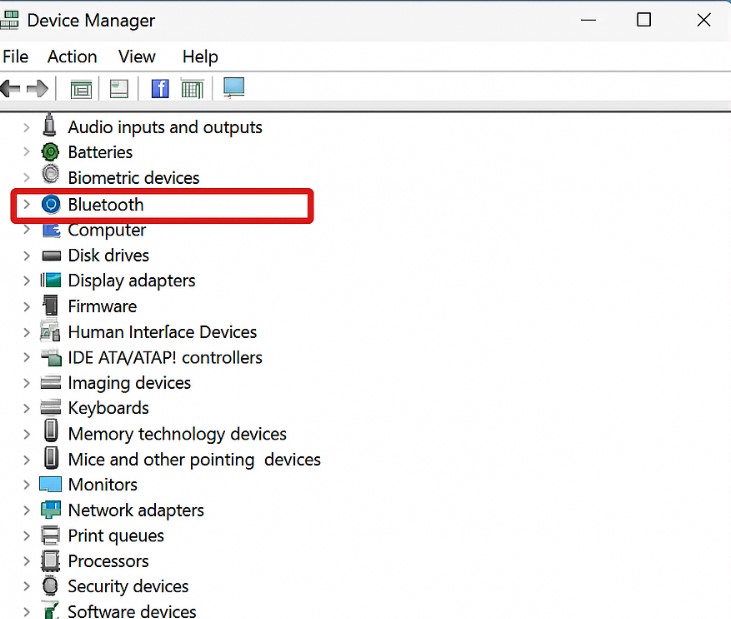Click the Bluetooth device icon
The height and width of the screenshot is (619, 731).
(51, 205)
